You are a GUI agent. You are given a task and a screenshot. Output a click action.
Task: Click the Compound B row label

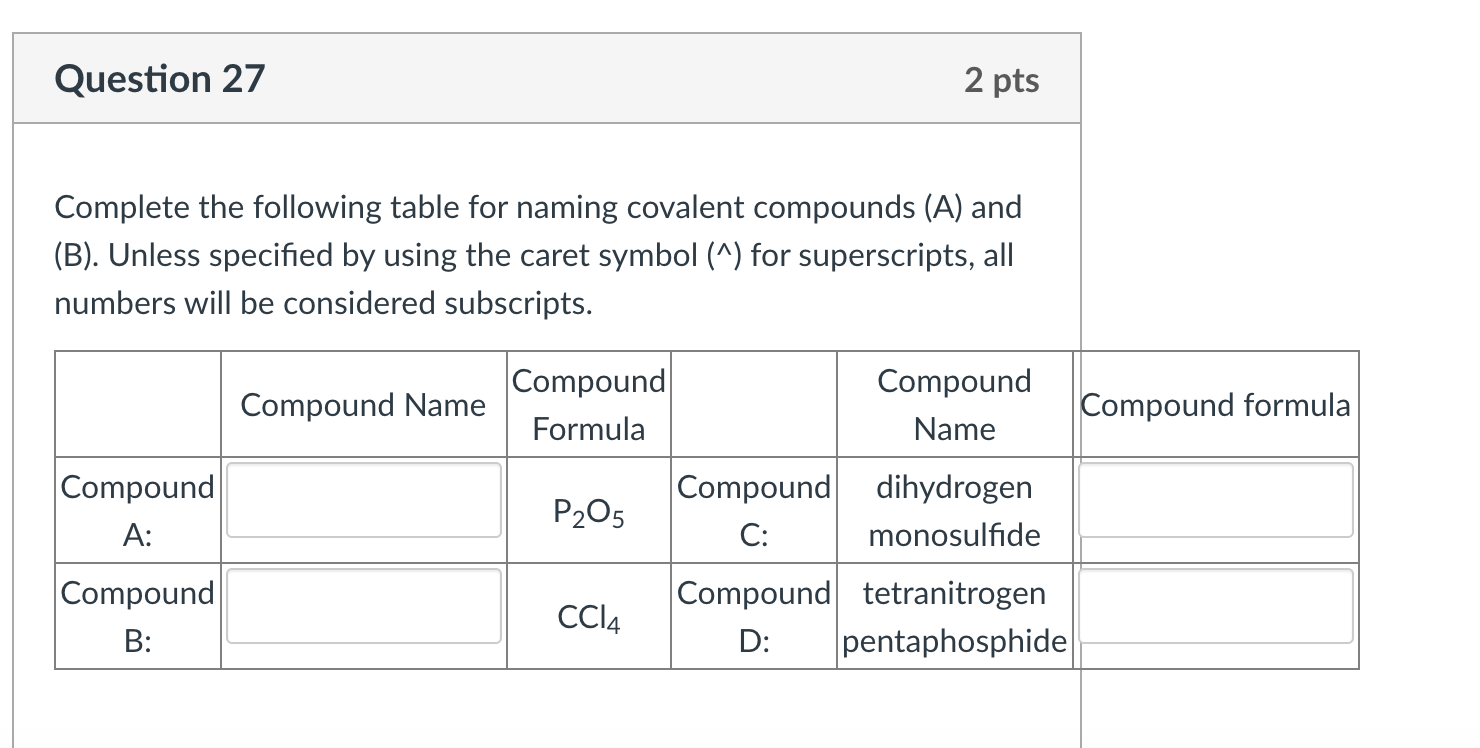137,615
